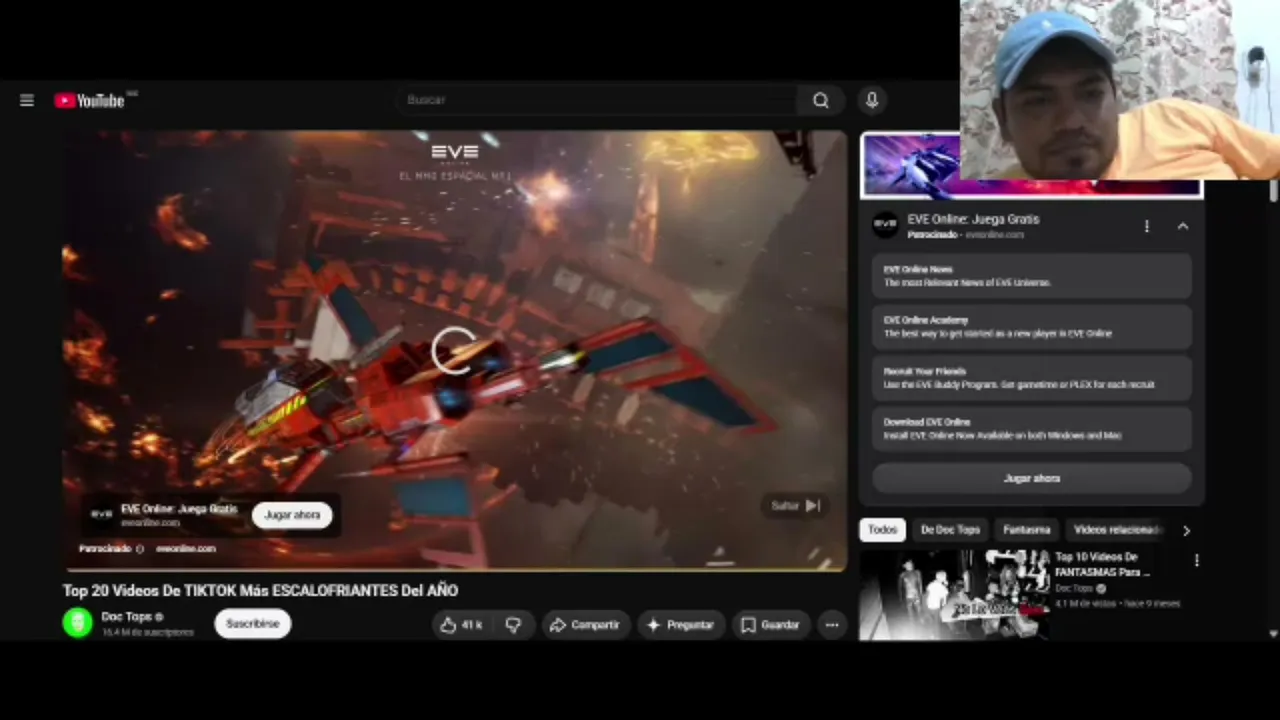The width and height of the screenshot is (1280, 720).
Task: Start voice search with the microphone icon
Action: pyautogui.click(x=872, y=100)
